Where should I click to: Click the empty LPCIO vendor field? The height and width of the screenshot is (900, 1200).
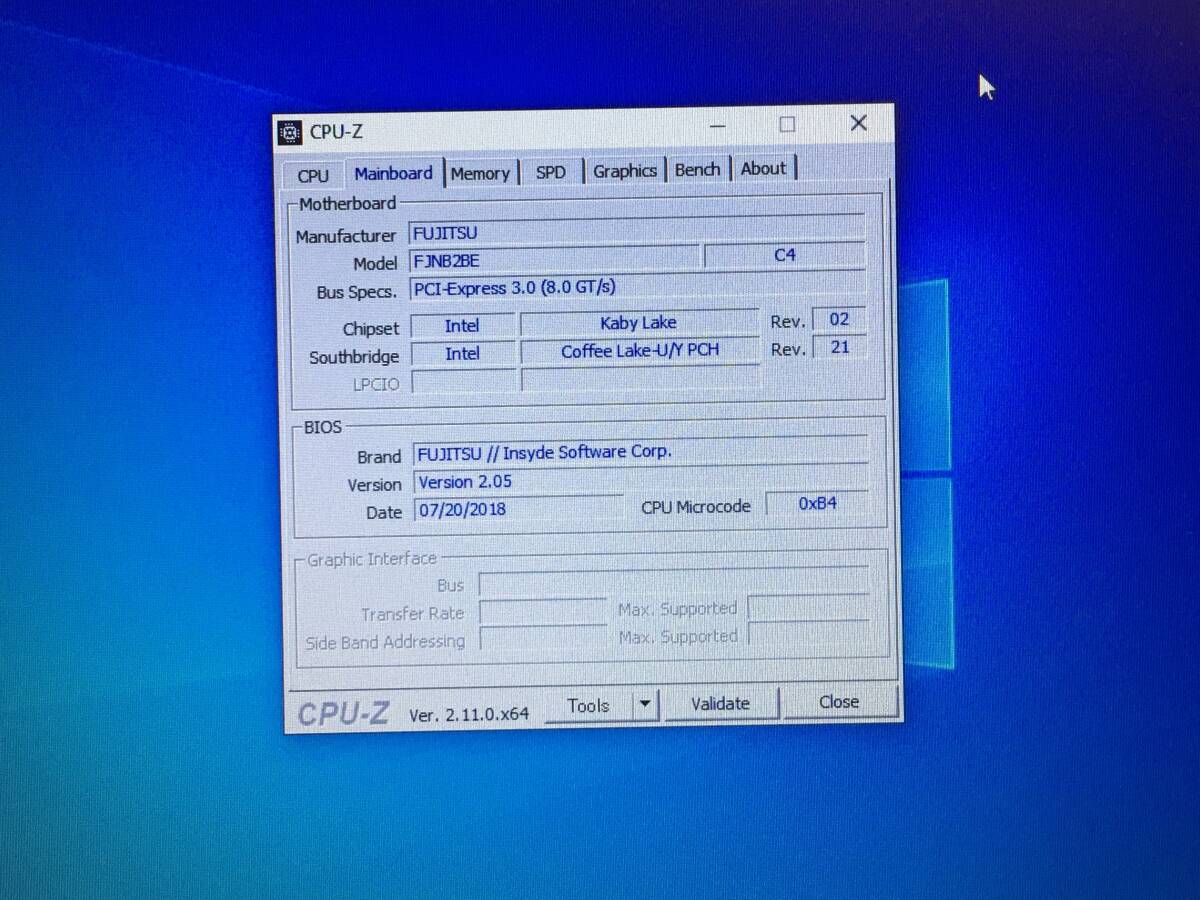click(x=463, y=382)
